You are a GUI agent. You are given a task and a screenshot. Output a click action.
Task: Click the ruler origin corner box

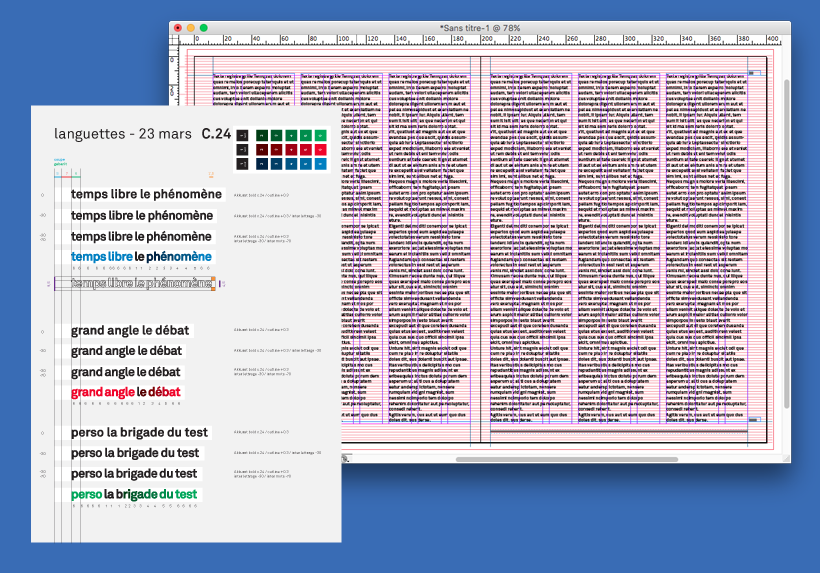pos(176,40)
